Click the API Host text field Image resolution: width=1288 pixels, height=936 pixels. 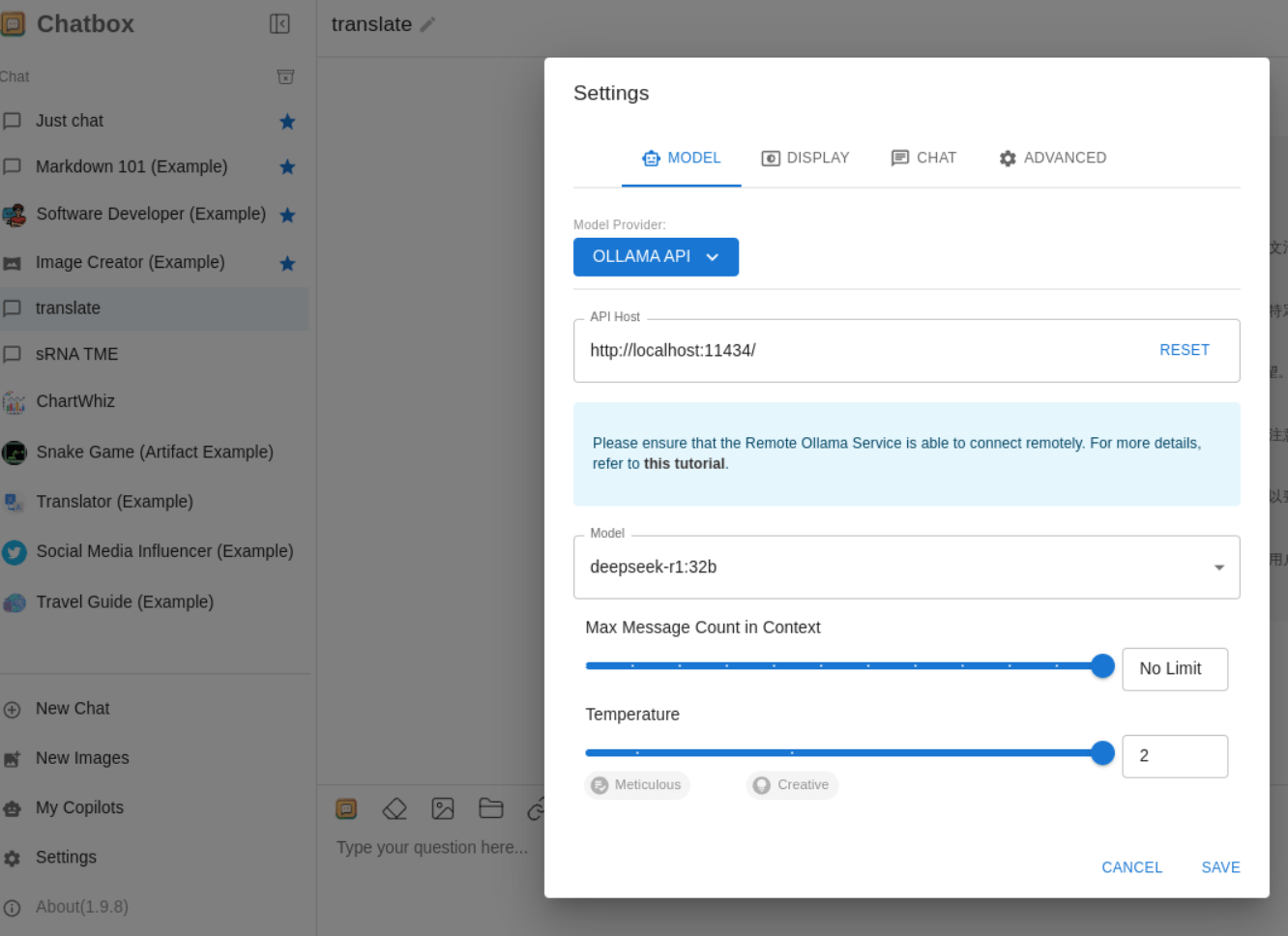click(861, 351)
